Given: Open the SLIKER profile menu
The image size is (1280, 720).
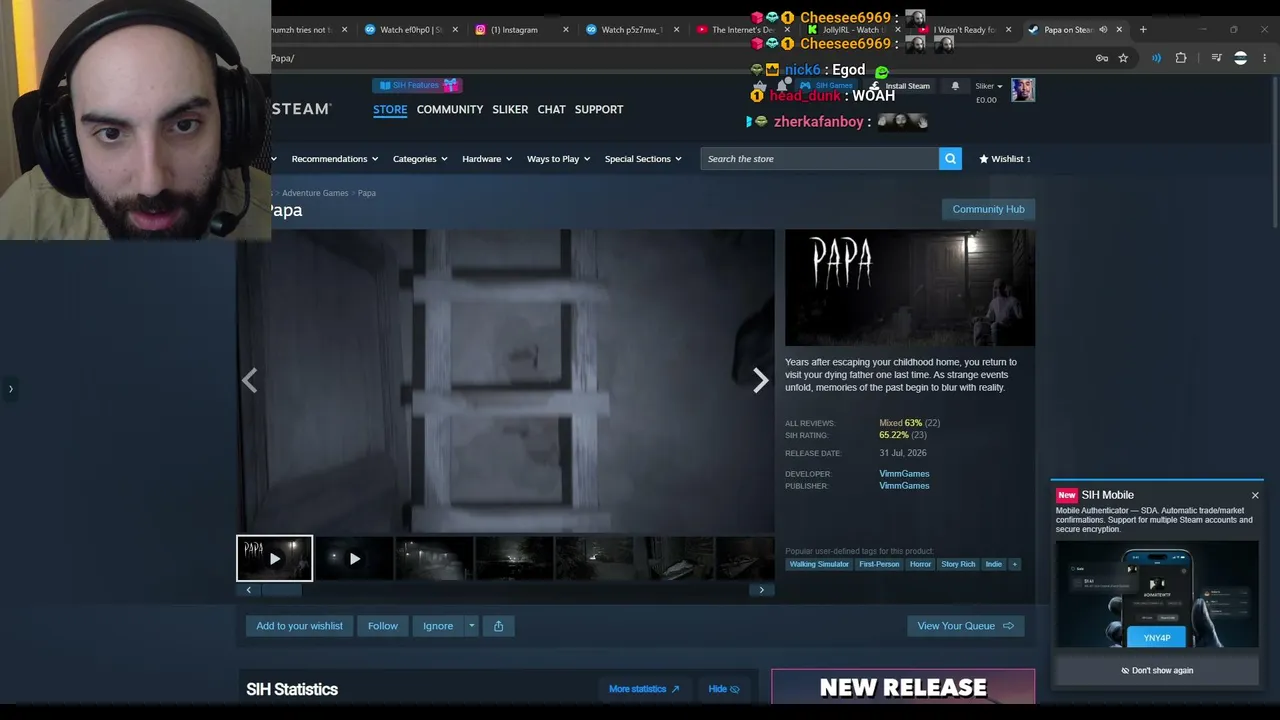Looking at the screenshot, I should (x=510, y=109).
